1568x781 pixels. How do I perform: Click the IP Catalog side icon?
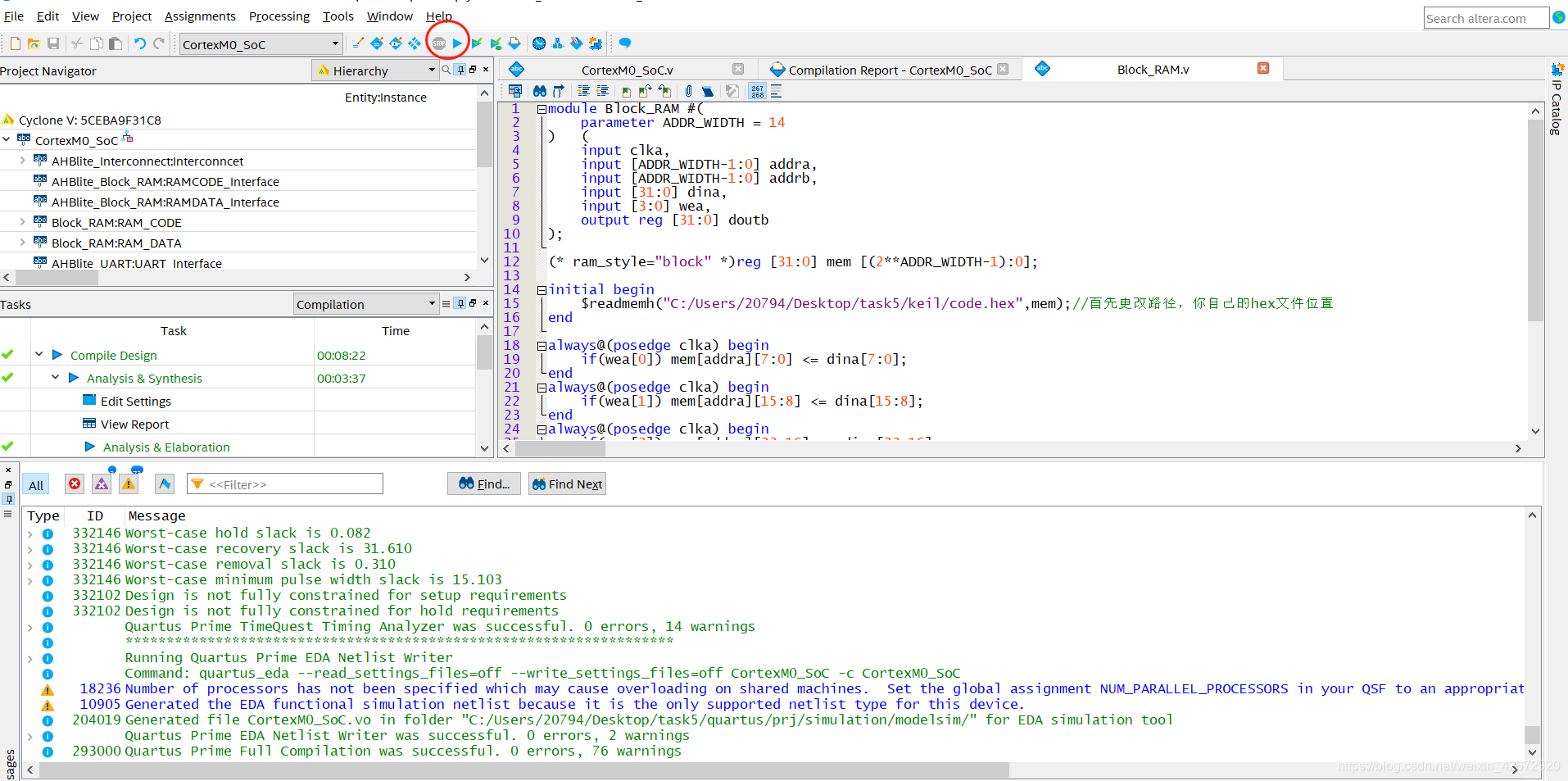[1557, 69]
